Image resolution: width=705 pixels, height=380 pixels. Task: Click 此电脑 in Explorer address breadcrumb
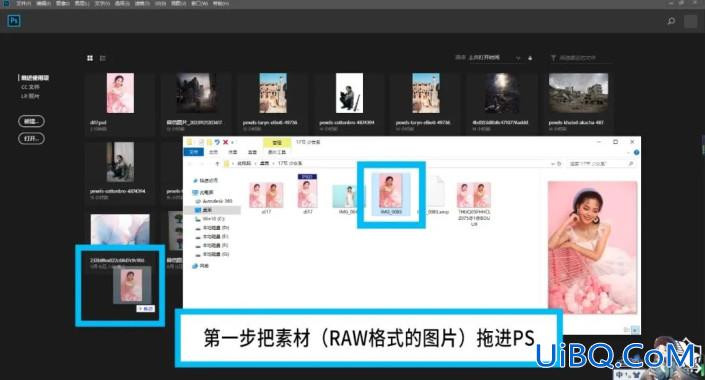(244, 163)
